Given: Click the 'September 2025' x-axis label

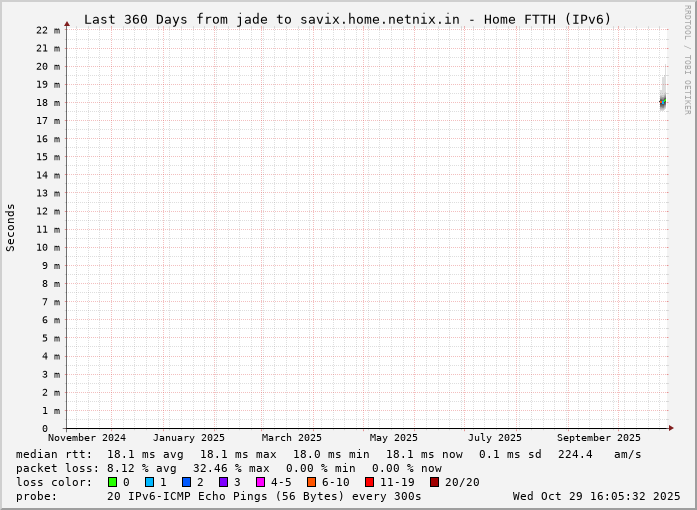Looking at the screenshot, I should [599, 438].
